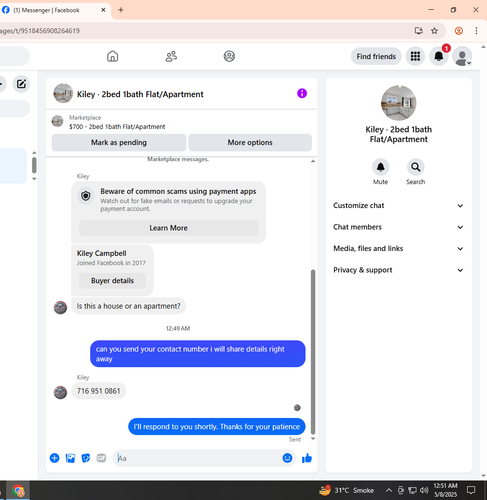This screenshot has height=500, width=487.
Task: Click the Kiley Campbell name text
Action: click(101, 253)
